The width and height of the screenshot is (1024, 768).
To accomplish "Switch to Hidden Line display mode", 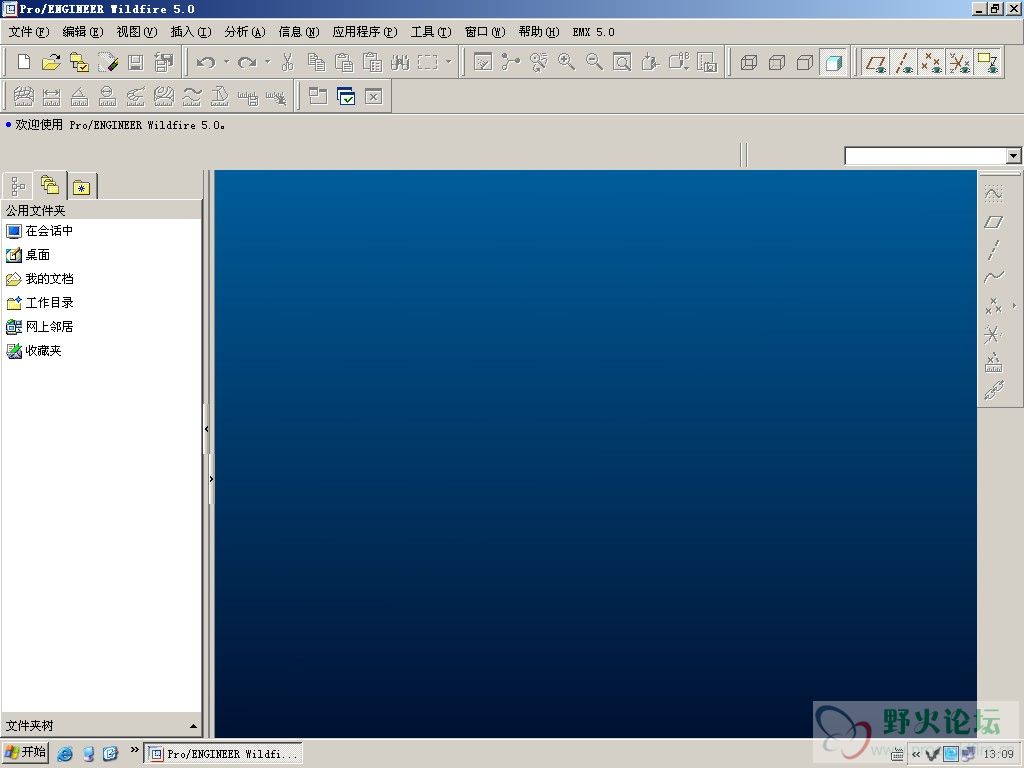I will tap(776, 62).
